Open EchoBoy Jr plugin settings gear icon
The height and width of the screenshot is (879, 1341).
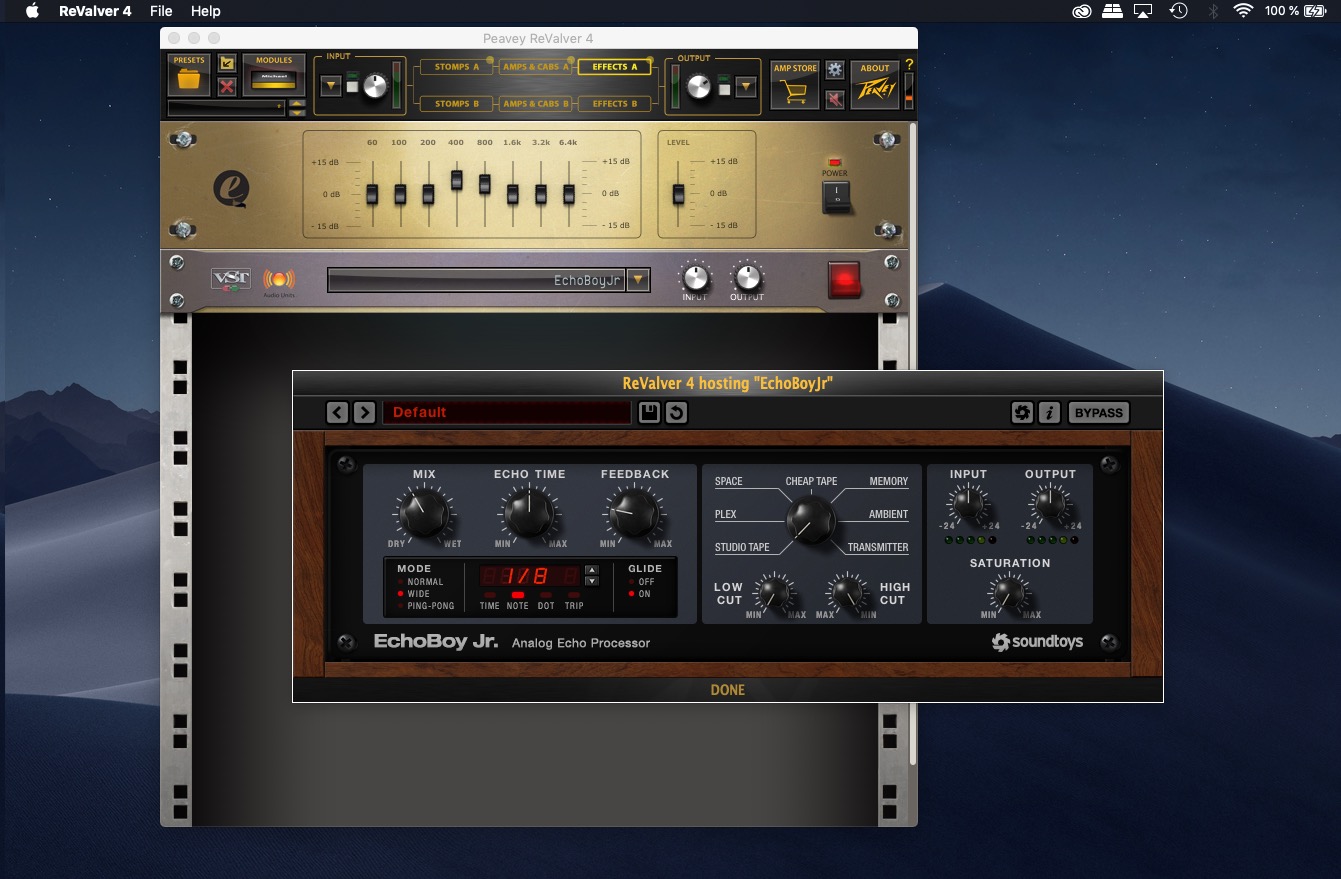coord(1022,412)
